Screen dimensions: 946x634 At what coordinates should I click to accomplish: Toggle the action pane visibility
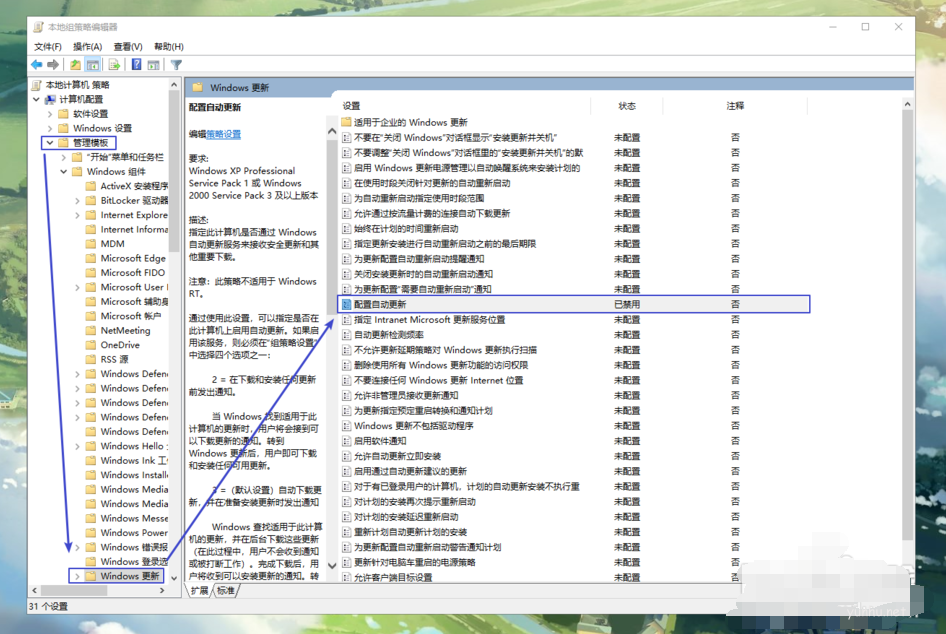click(153, 64)
